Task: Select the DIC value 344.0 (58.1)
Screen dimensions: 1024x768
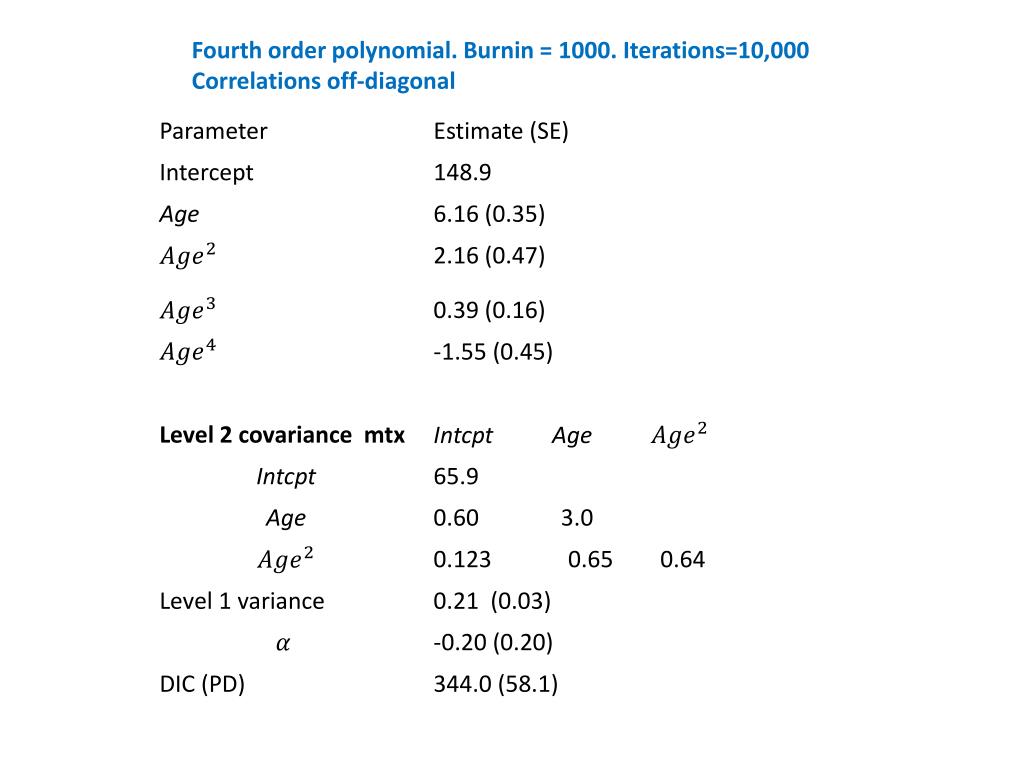Action: click(496, 685)
